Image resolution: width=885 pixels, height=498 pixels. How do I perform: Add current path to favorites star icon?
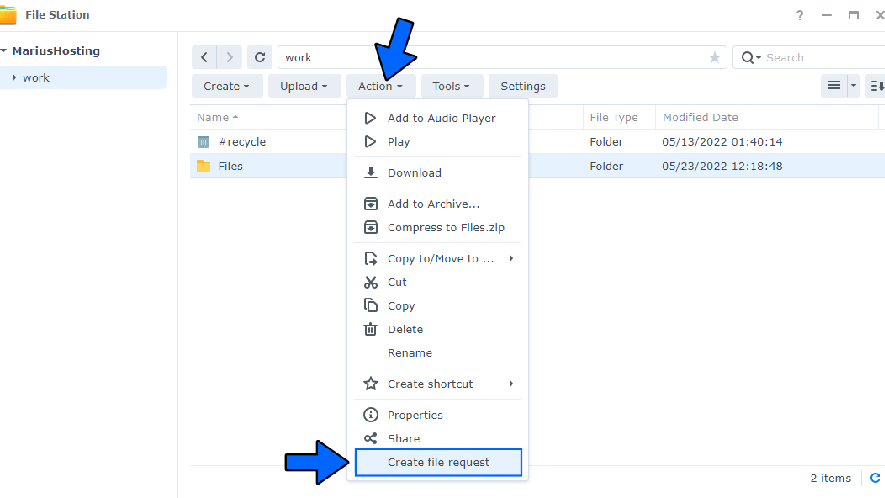(x=715, y=57)
